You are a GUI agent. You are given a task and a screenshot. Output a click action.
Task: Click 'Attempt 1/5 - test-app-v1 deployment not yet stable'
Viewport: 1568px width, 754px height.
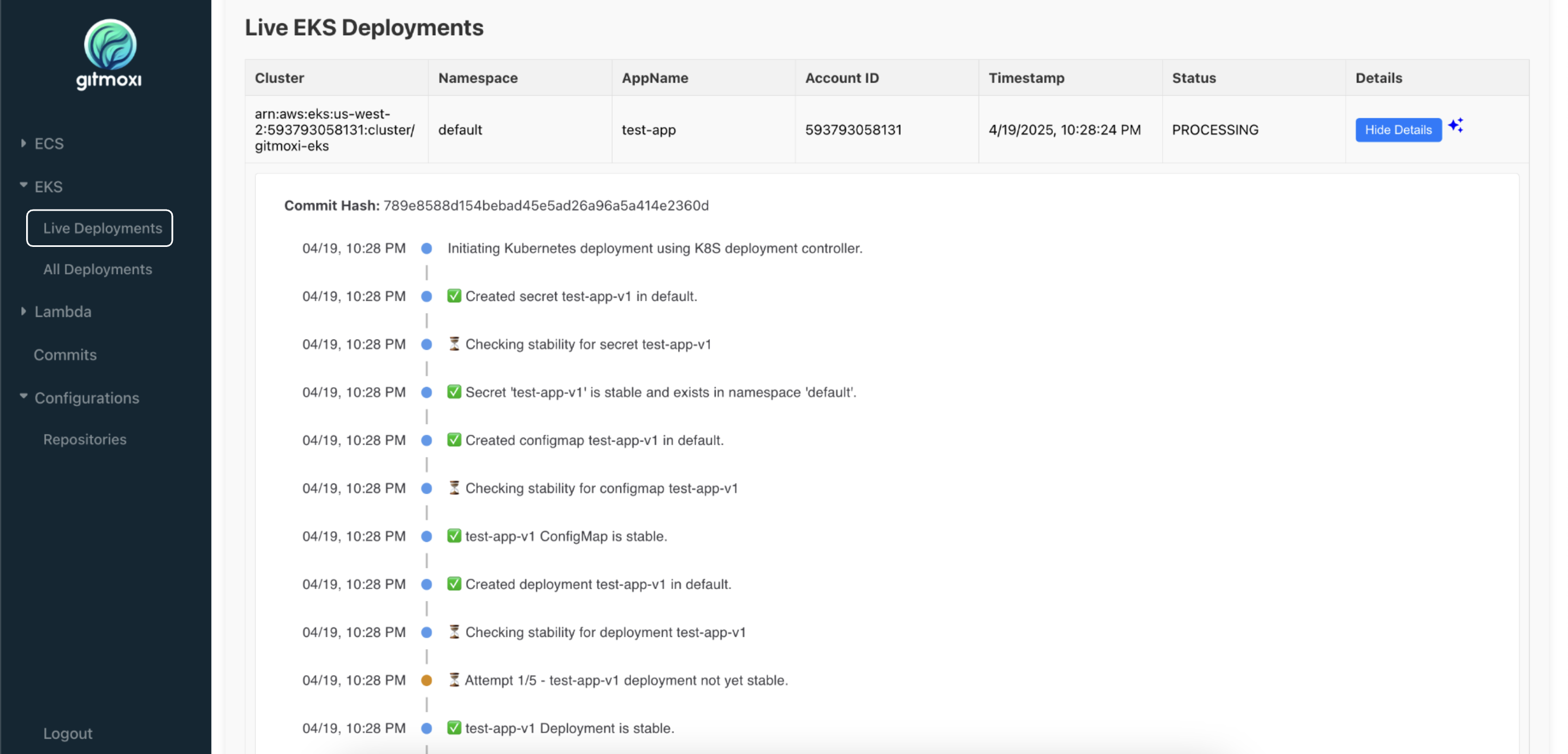(x=626, y=680)
